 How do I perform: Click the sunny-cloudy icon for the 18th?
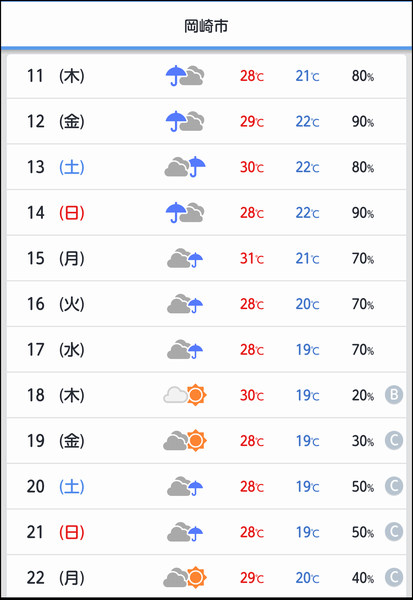(185, 395)
